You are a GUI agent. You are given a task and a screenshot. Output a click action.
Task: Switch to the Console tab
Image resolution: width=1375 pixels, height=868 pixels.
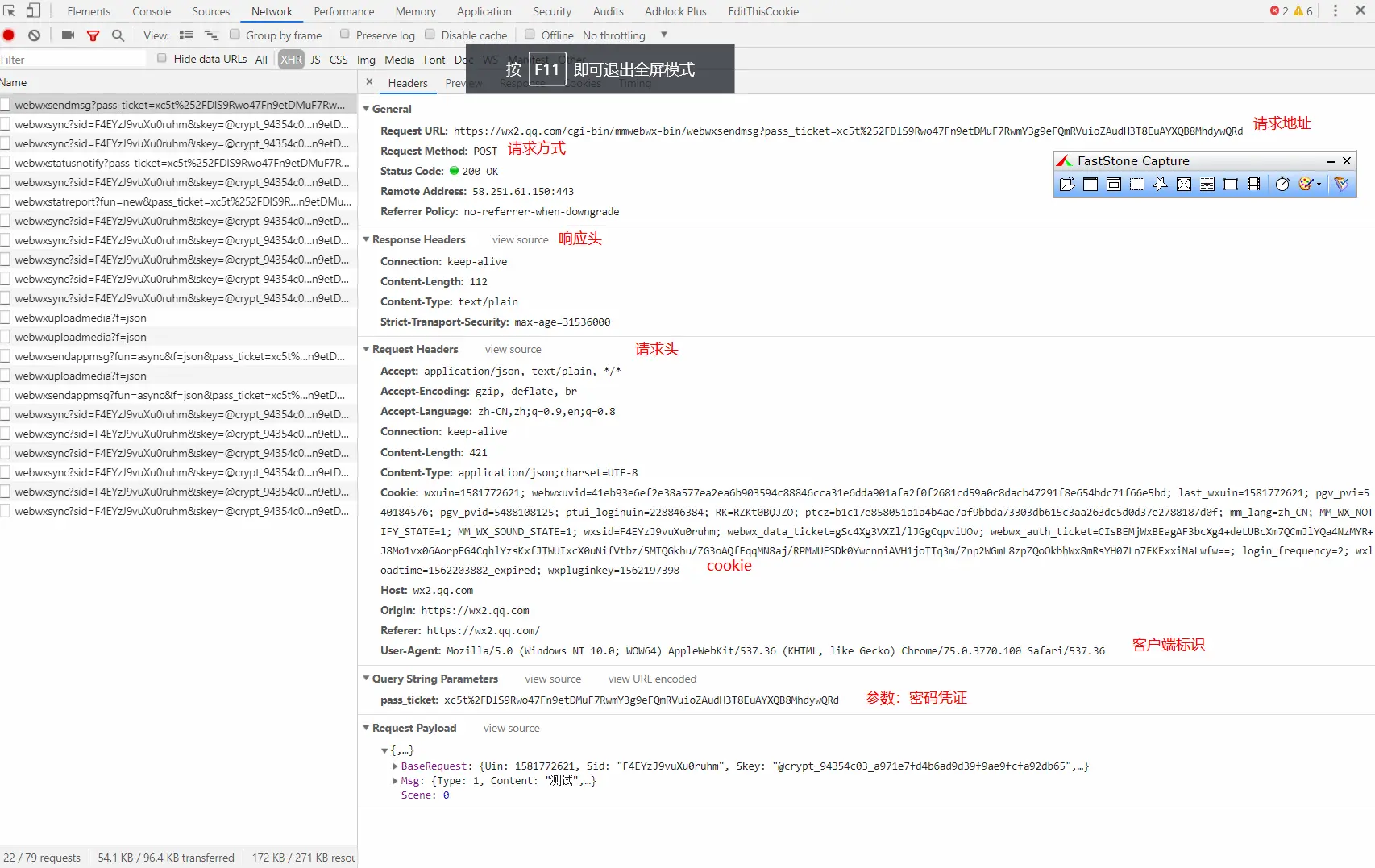point(152,11)
